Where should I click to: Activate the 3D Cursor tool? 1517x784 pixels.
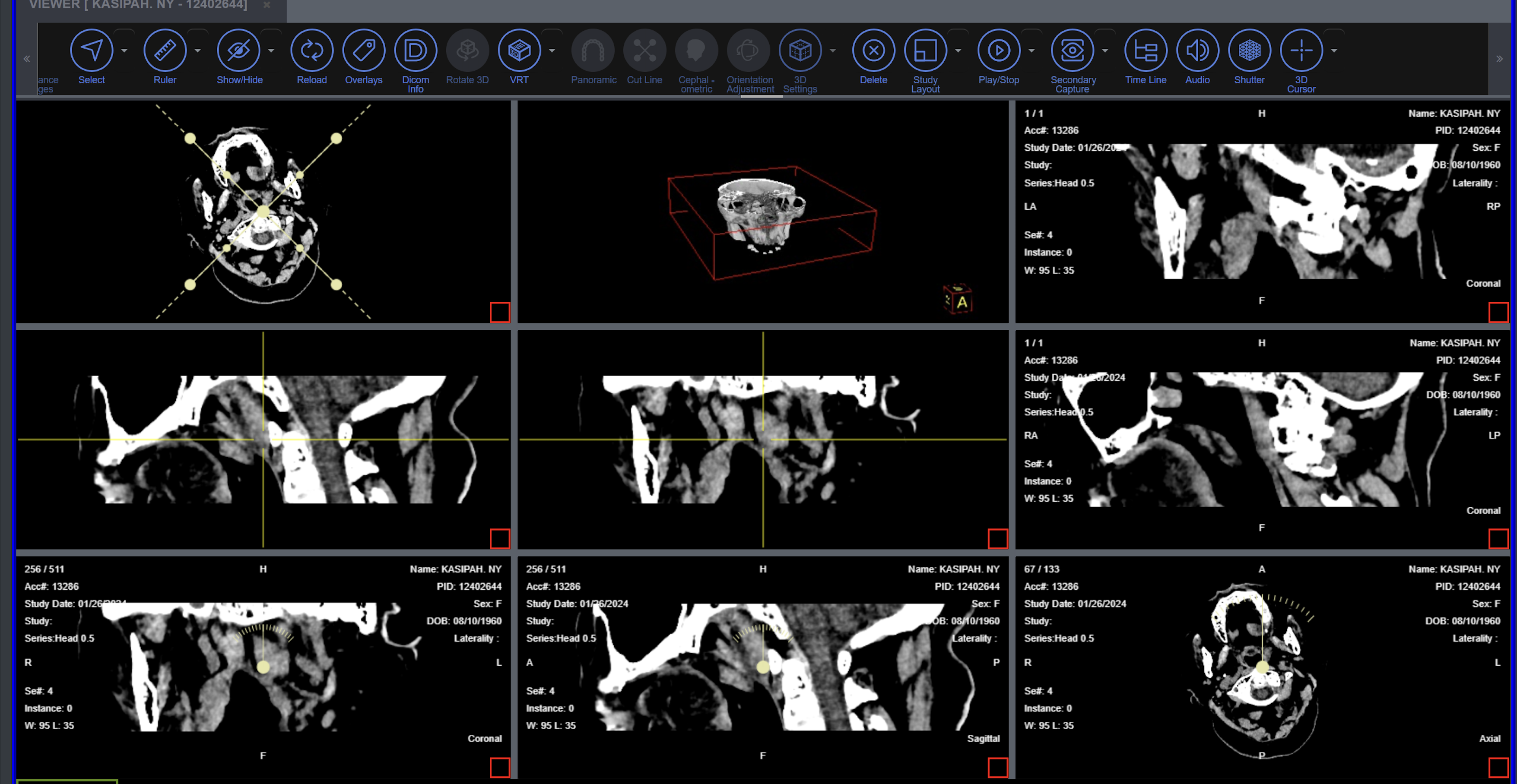1301,50
